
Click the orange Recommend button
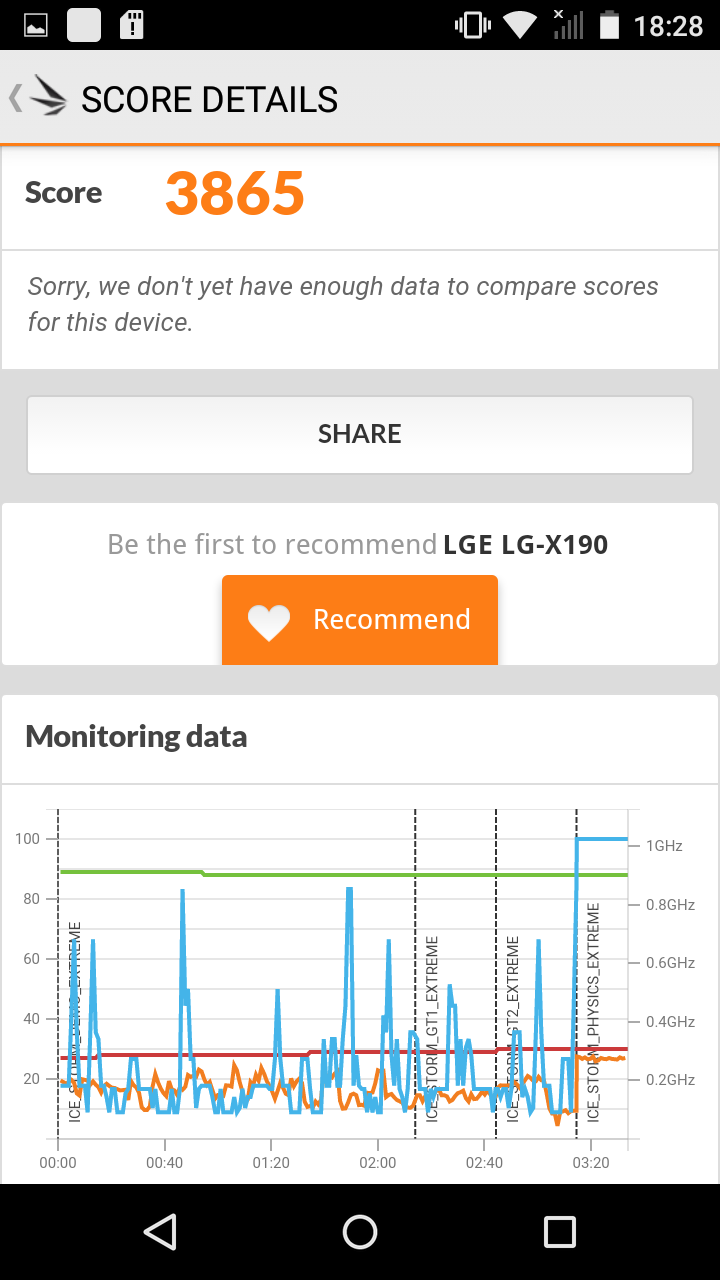point(360,620)
